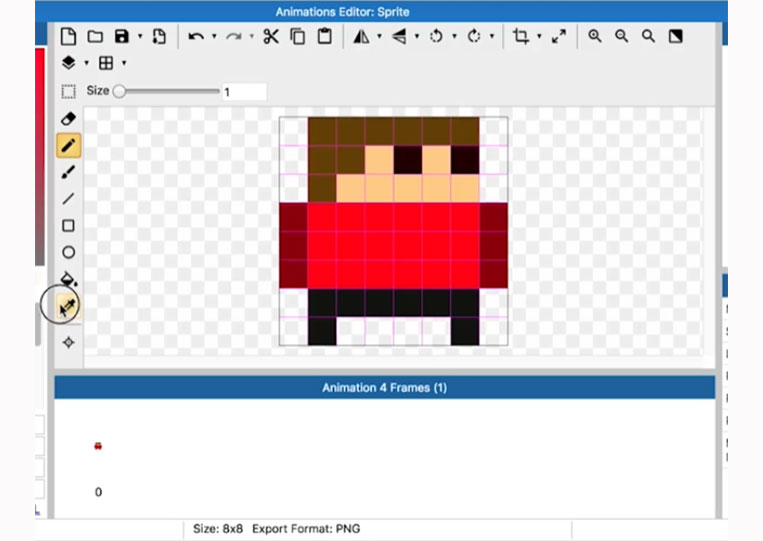Zoom out of the canvas
The height and width of the screenshot is (541, 763).
pos(621,36)
